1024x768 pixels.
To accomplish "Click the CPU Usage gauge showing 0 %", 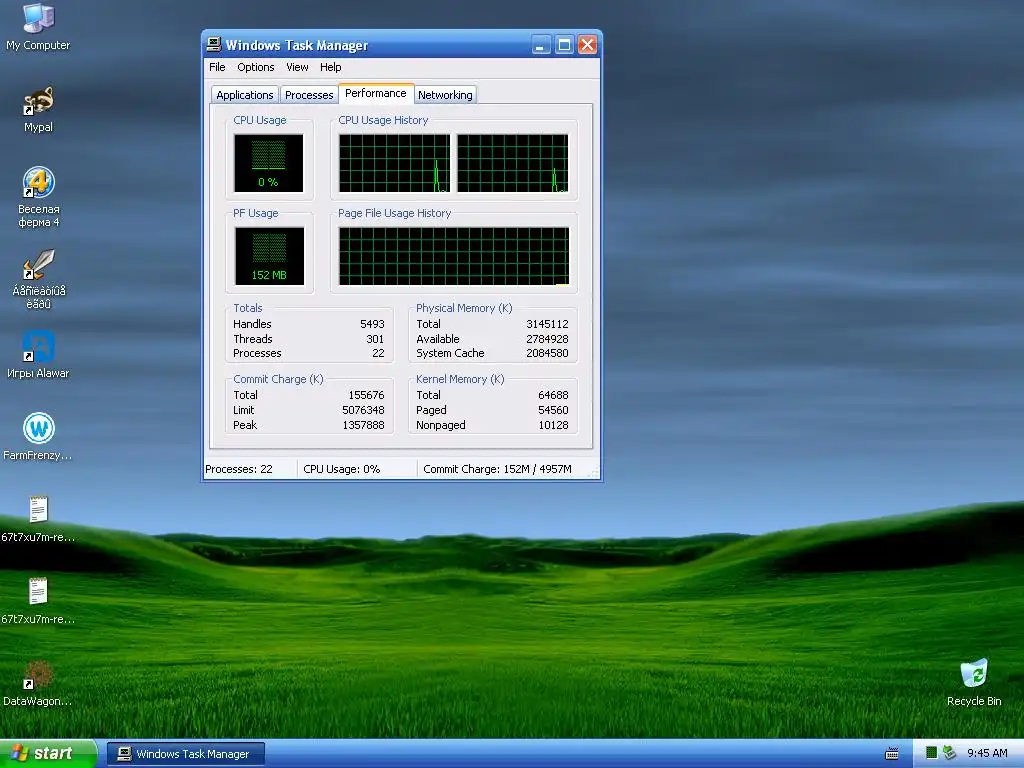I will pos(268,163).
